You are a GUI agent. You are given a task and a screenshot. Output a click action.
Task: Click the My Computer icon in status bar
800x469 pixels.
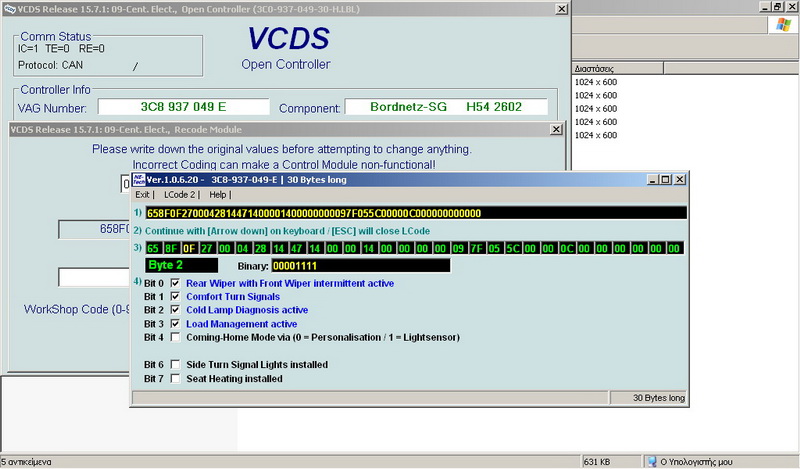click(x=652, y=462)
